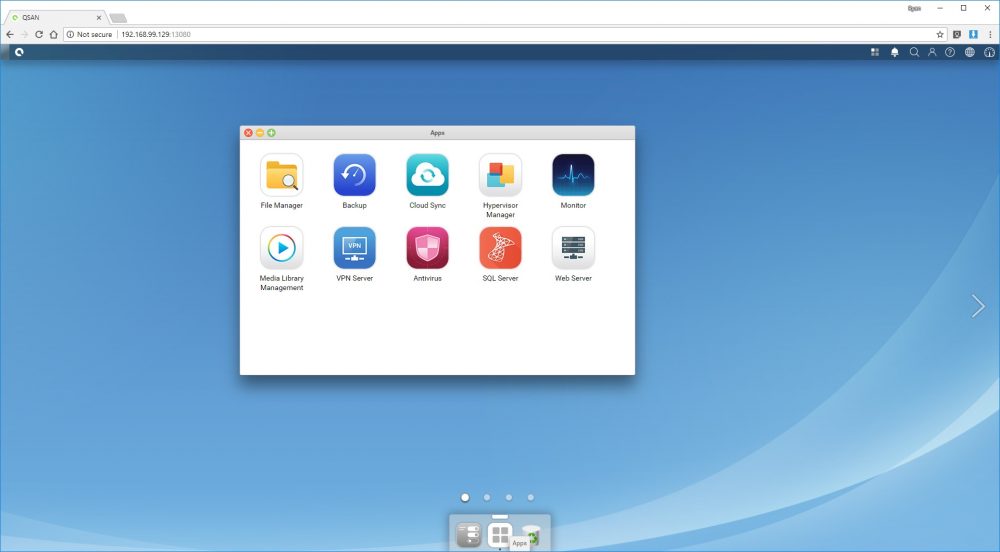1000x552 pixels.
Task: Focus the address bar with 192.168.99.129
Action: tap(504, 34)
